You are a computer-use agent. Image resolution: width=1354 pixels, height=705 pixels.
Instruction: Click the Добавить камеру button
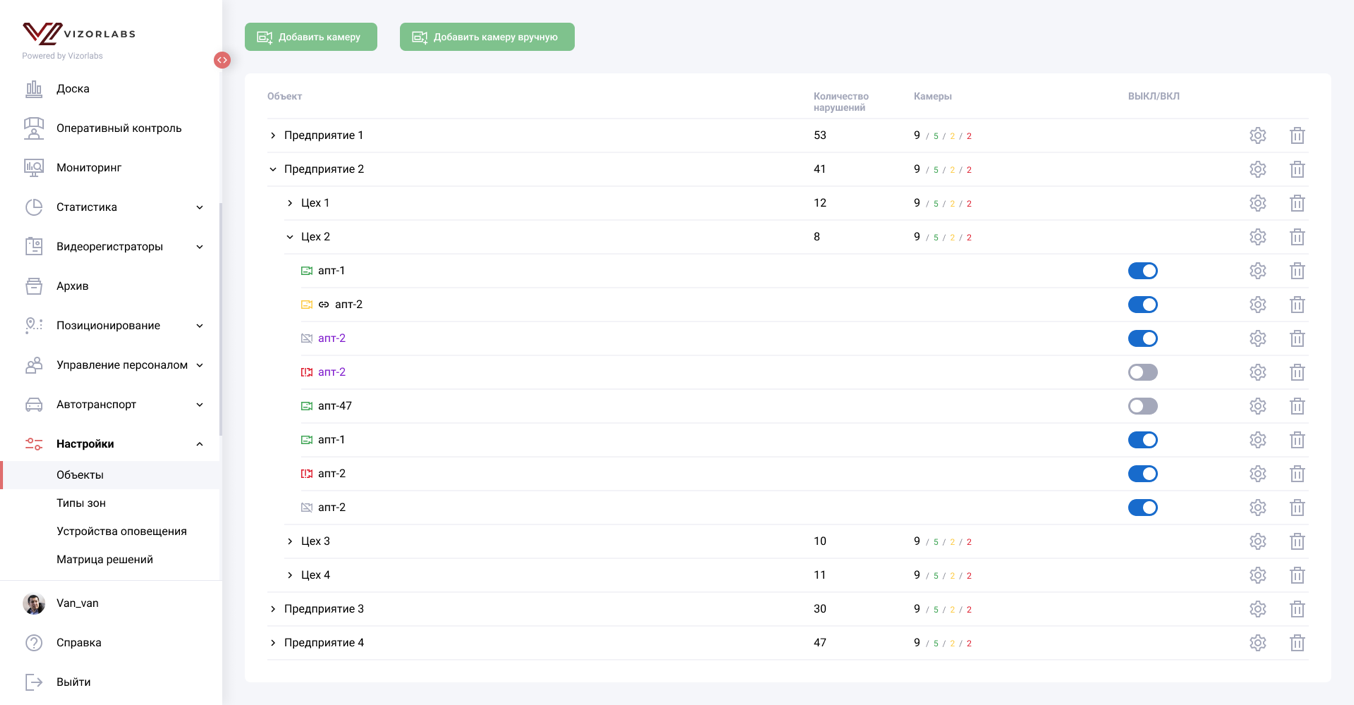click(x=311, y=37)
